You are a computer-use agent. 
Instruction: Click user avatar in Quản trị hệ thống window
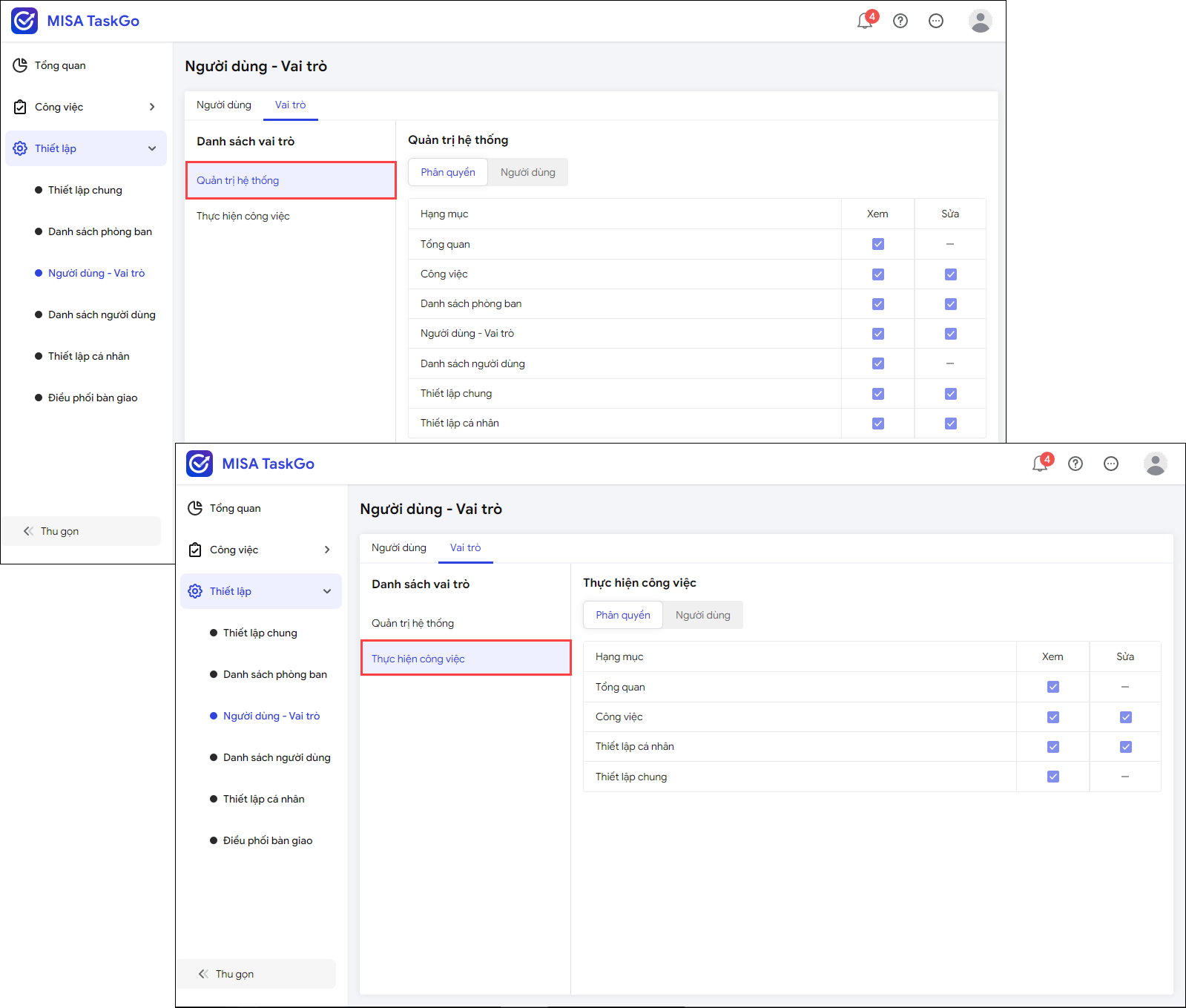[980, 21]
